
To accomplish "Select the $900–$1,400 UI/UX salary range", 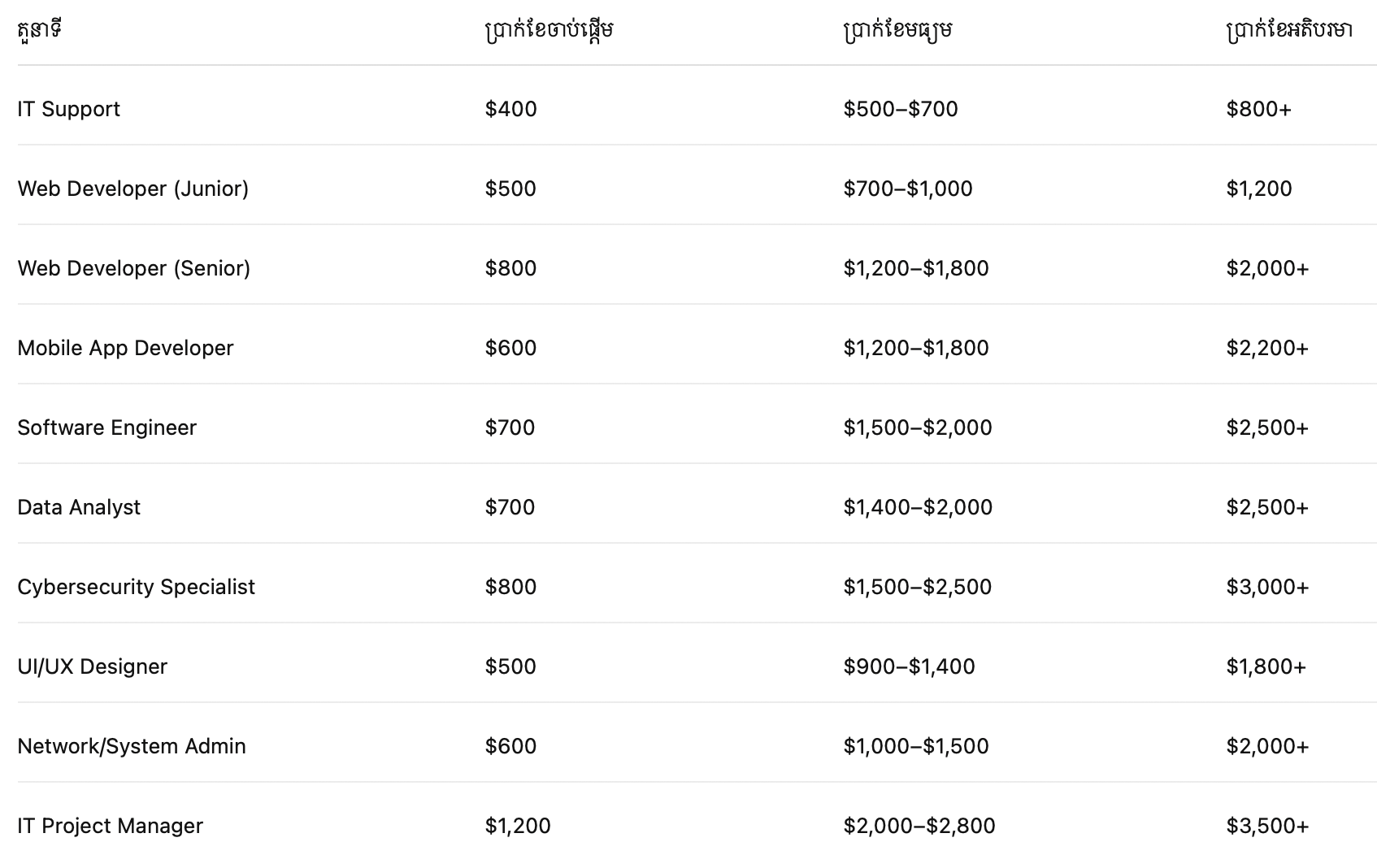I will pos(909,666).
